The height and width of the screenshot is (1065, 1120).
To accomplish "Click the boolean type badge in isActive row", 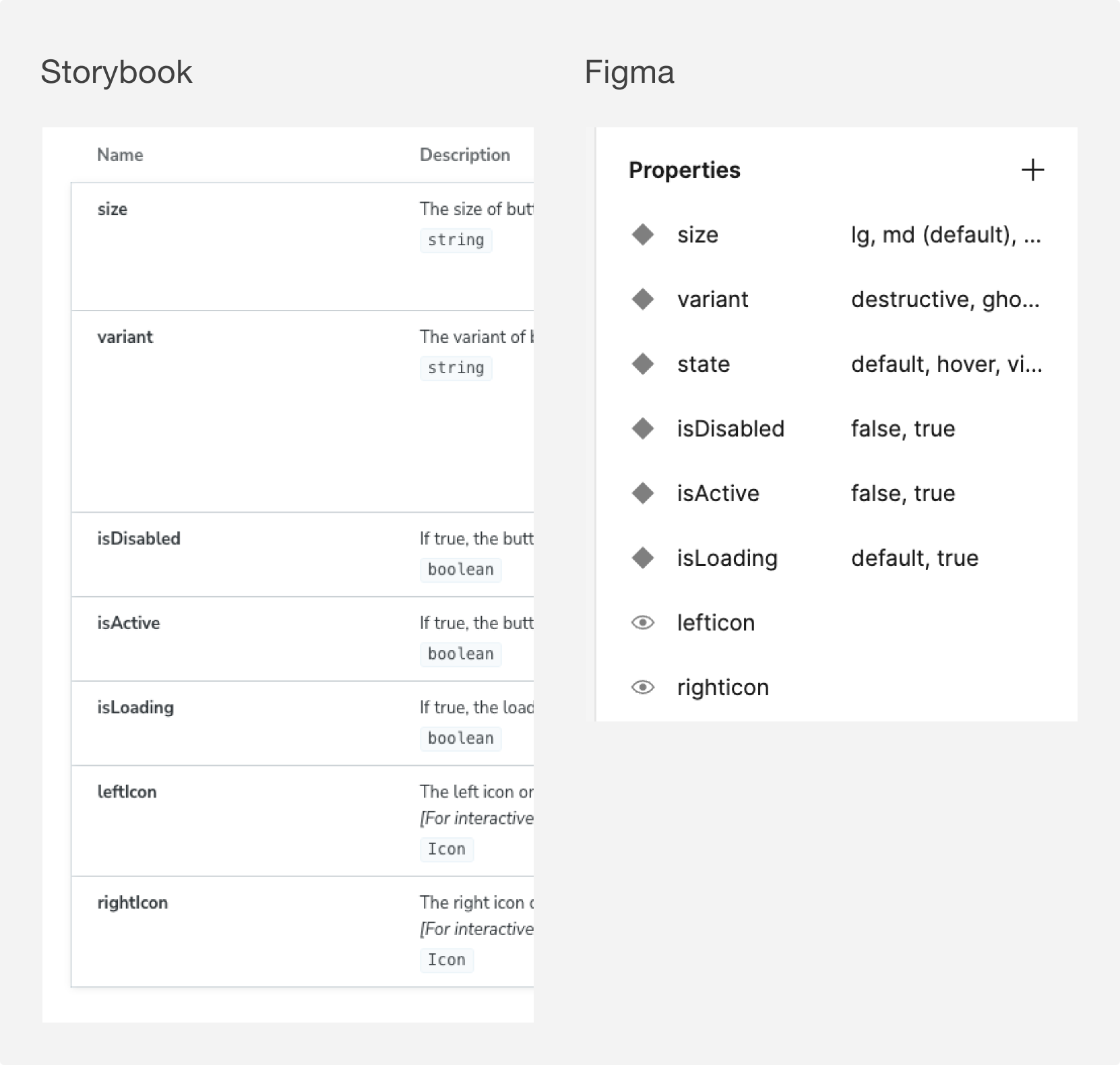I will click(x=461, y=653).
